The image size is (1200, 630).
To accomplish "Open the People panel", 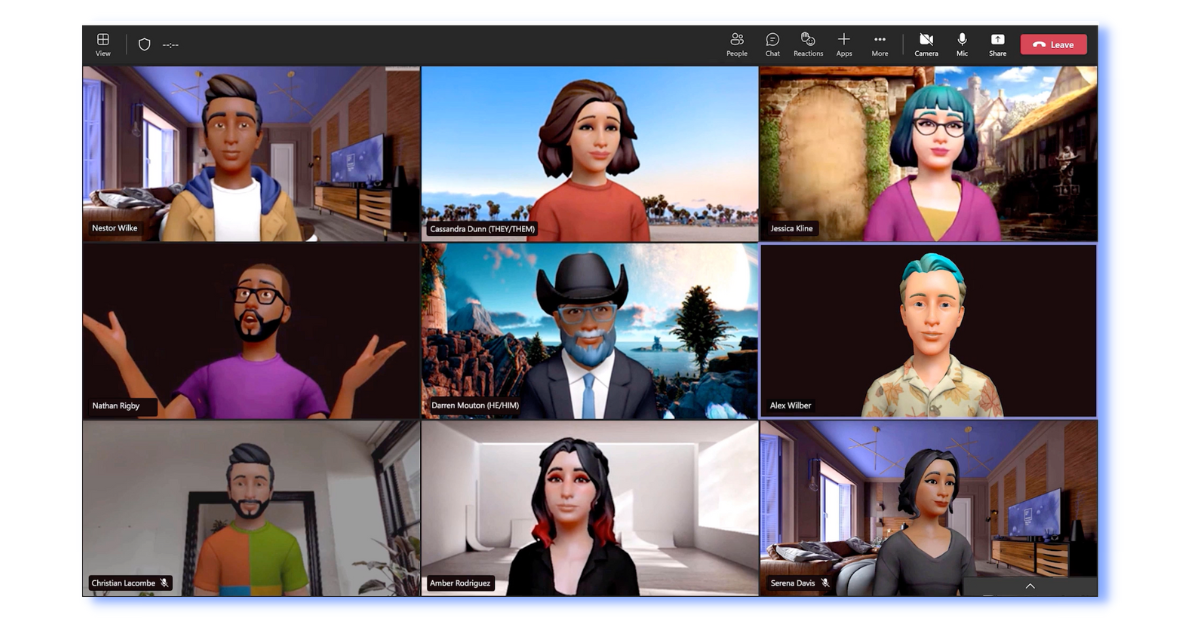I will click(737, 42).
